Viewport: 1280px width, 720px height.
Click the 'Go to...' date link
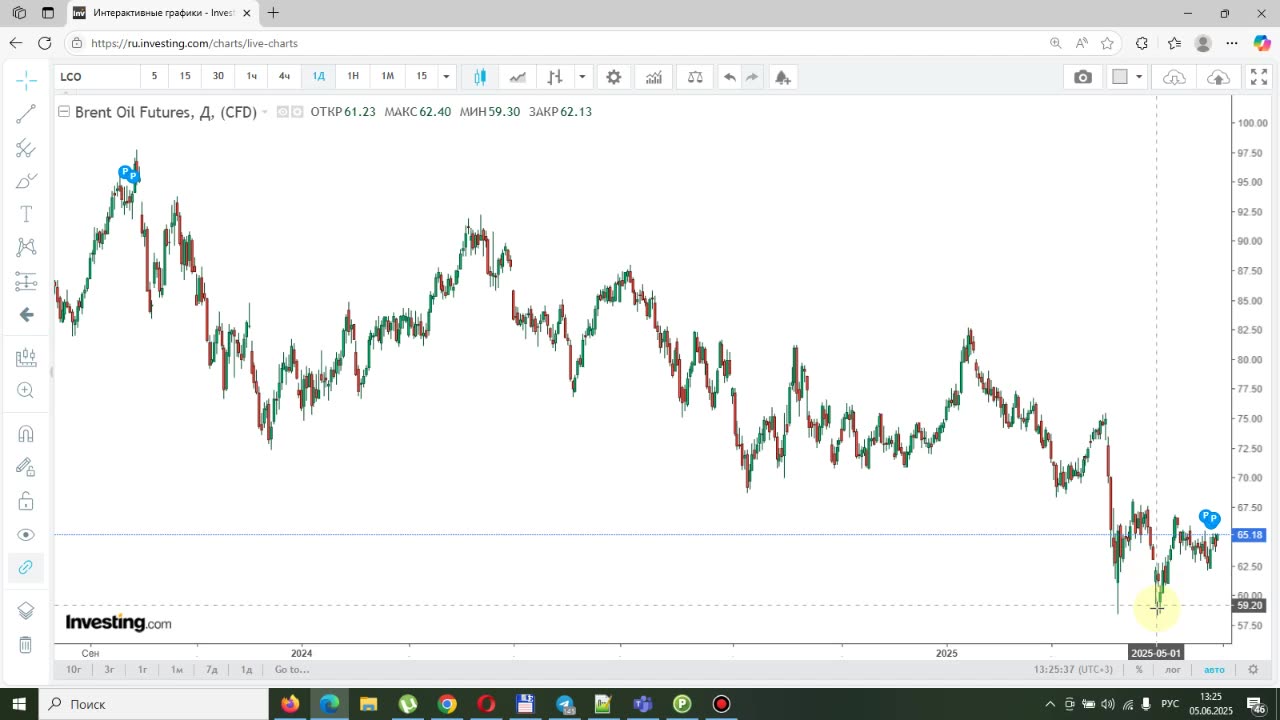(292, 669)
